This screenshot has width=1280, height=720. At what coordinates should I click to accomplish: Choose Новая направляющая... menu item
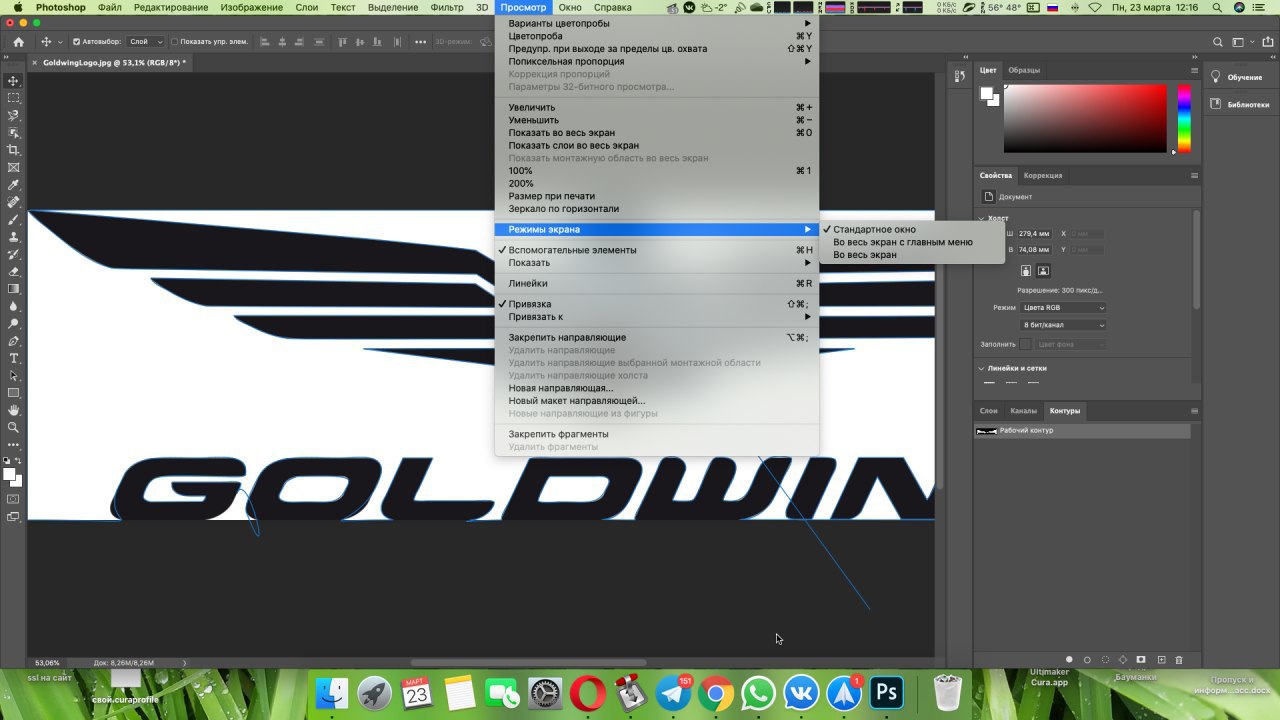coord(657,388)
